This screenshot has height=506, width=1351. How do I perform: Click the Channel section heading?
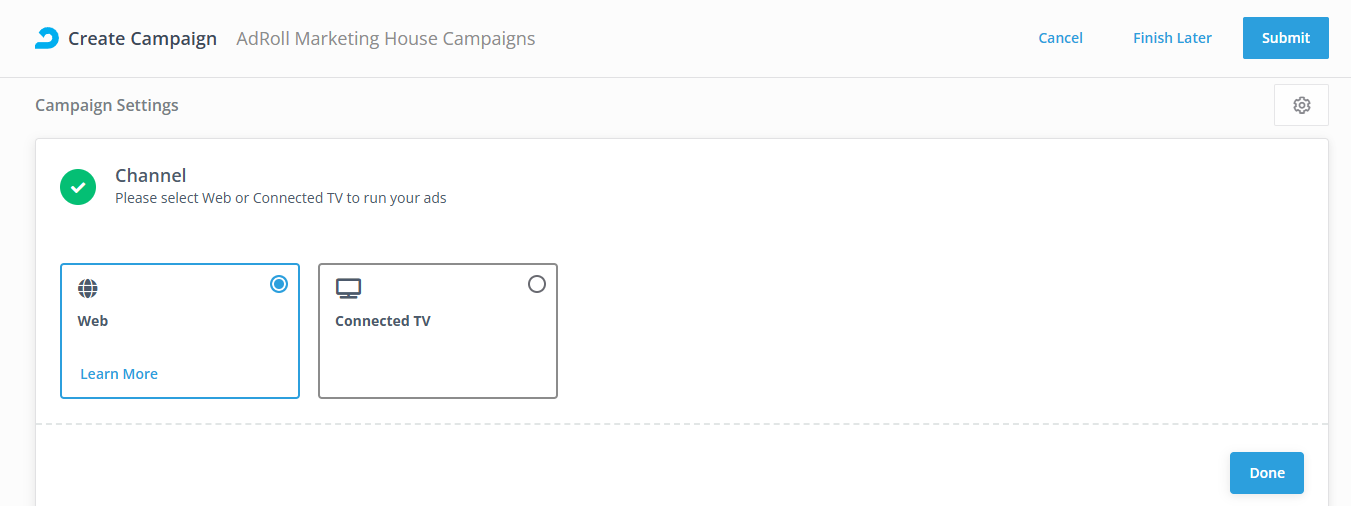(x=151, y=176)
